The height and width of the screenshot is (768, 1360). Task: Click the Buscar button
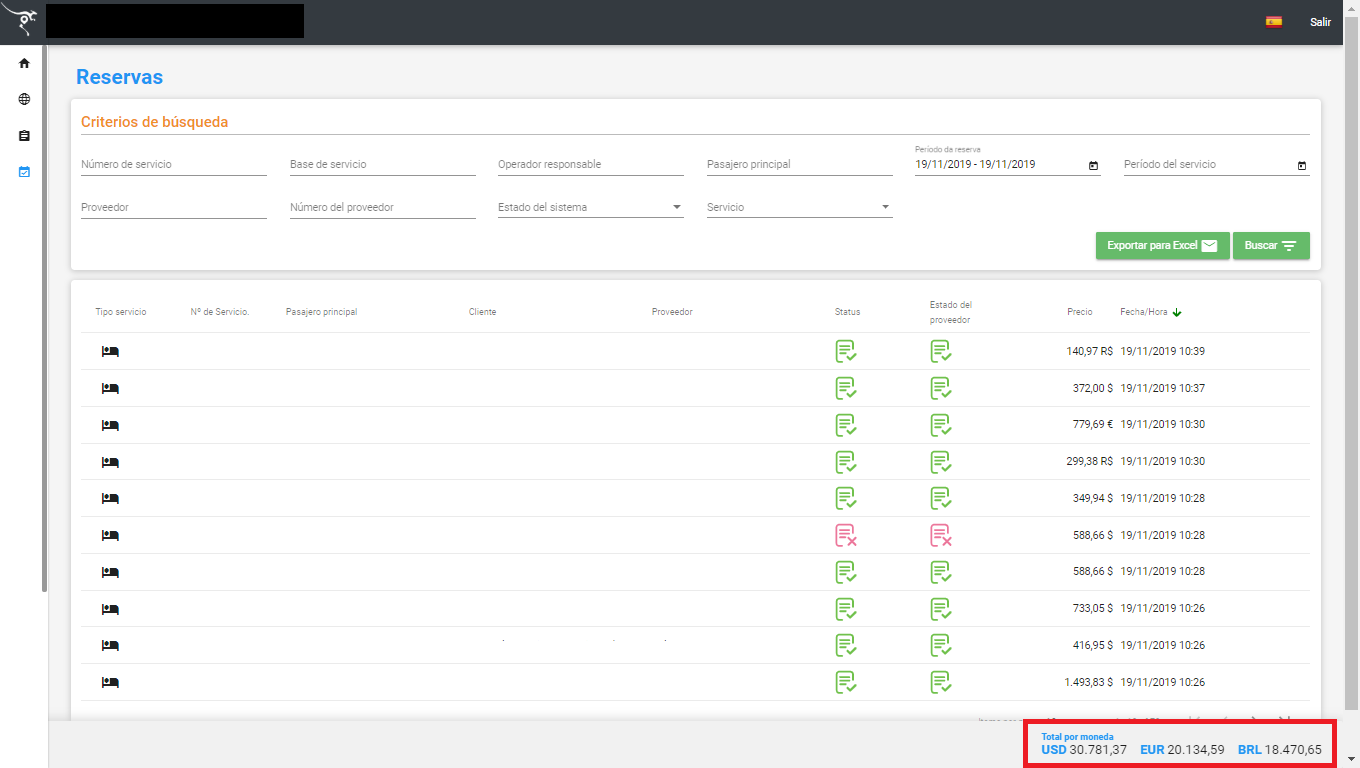tap(1271, 246)
